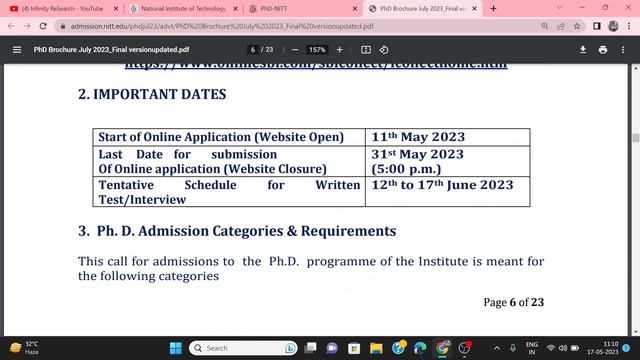The height and width of the screenshot is (360, 640).
Task: Open the Teams chat taskbar icon
Action: 332,348
